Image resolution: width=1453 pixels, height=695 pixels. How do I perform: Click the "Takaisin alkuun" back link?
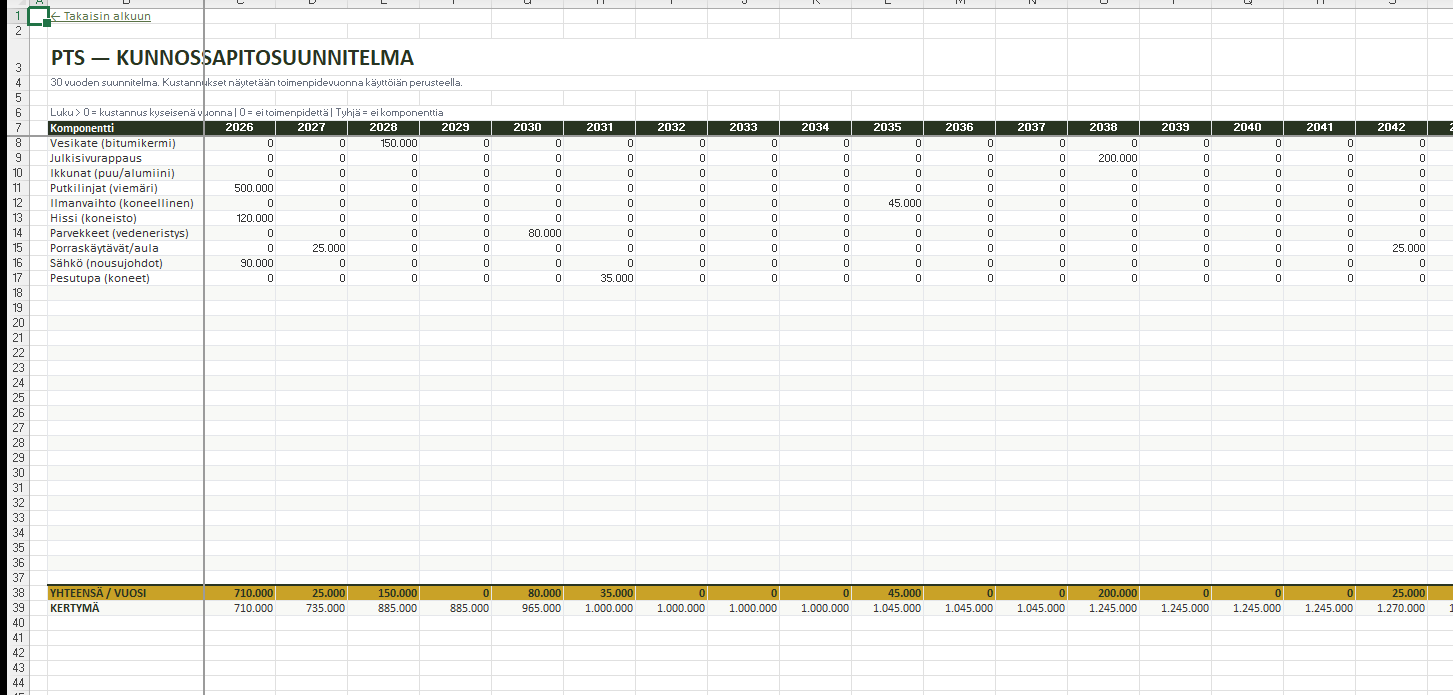pos(101,16)
